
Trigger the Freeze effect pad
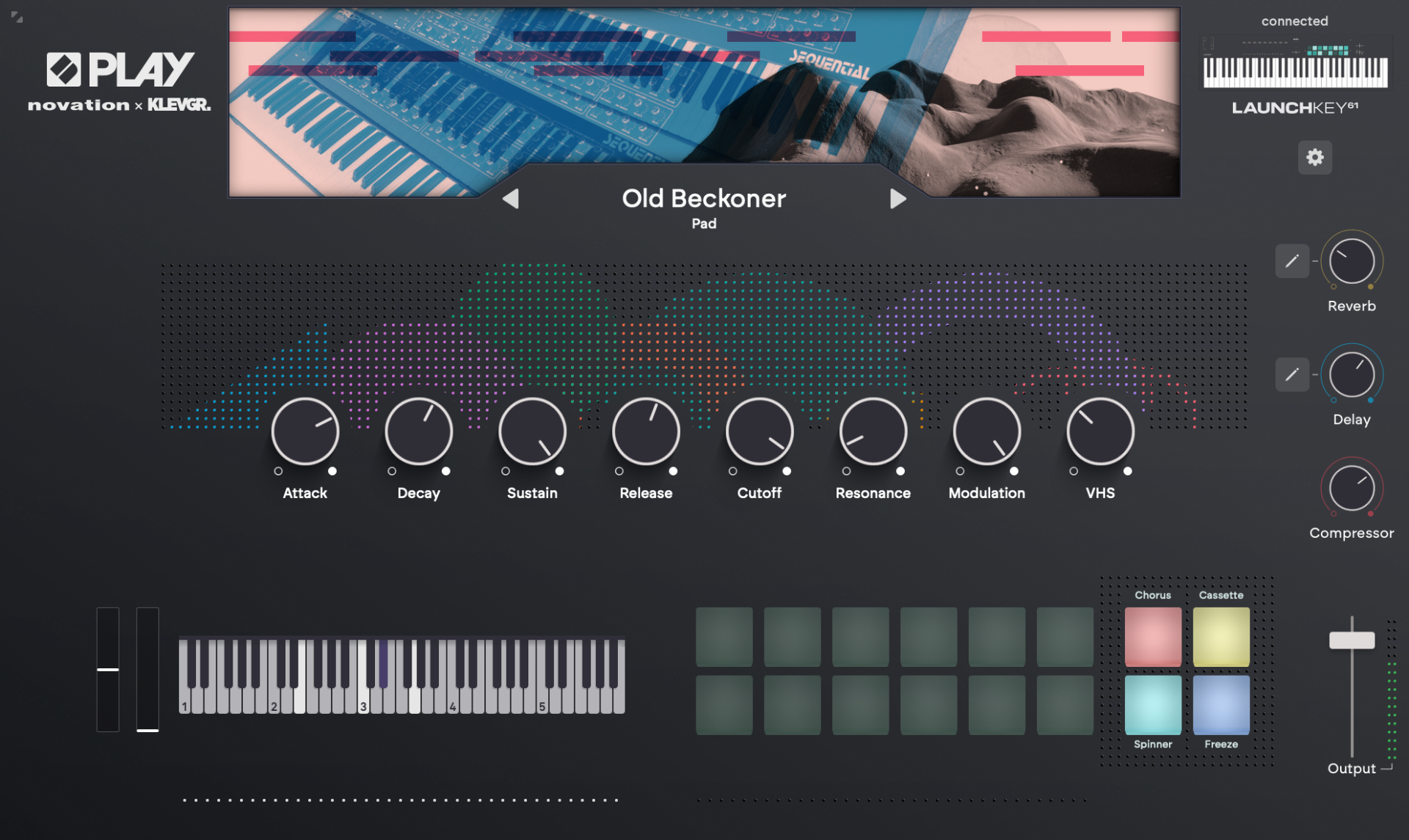tap(1220, 706)
